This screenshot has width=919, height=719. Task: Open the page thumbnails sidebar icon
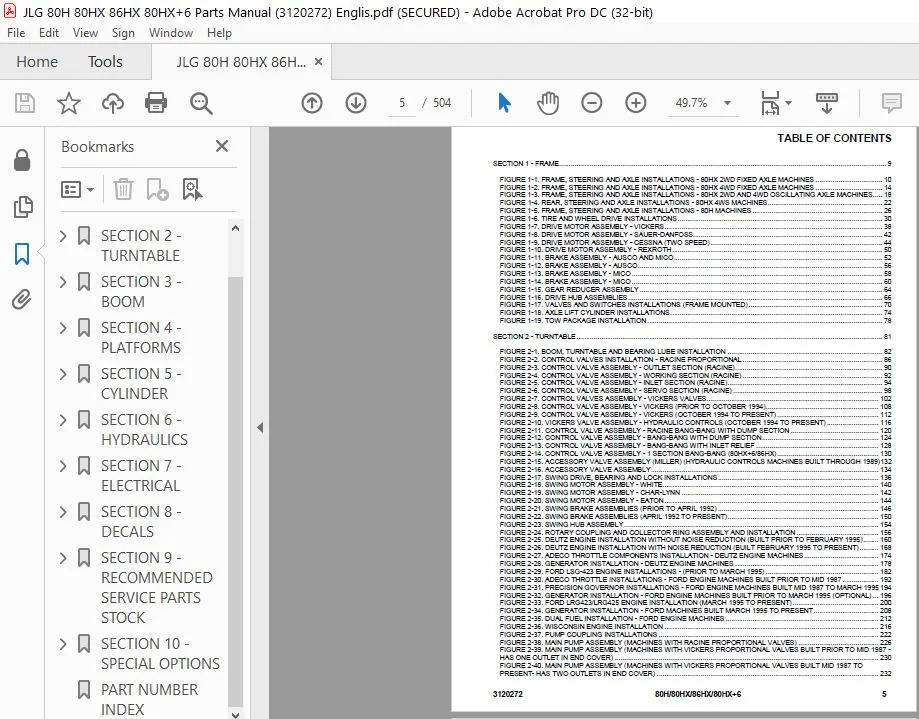coord(22,207)
